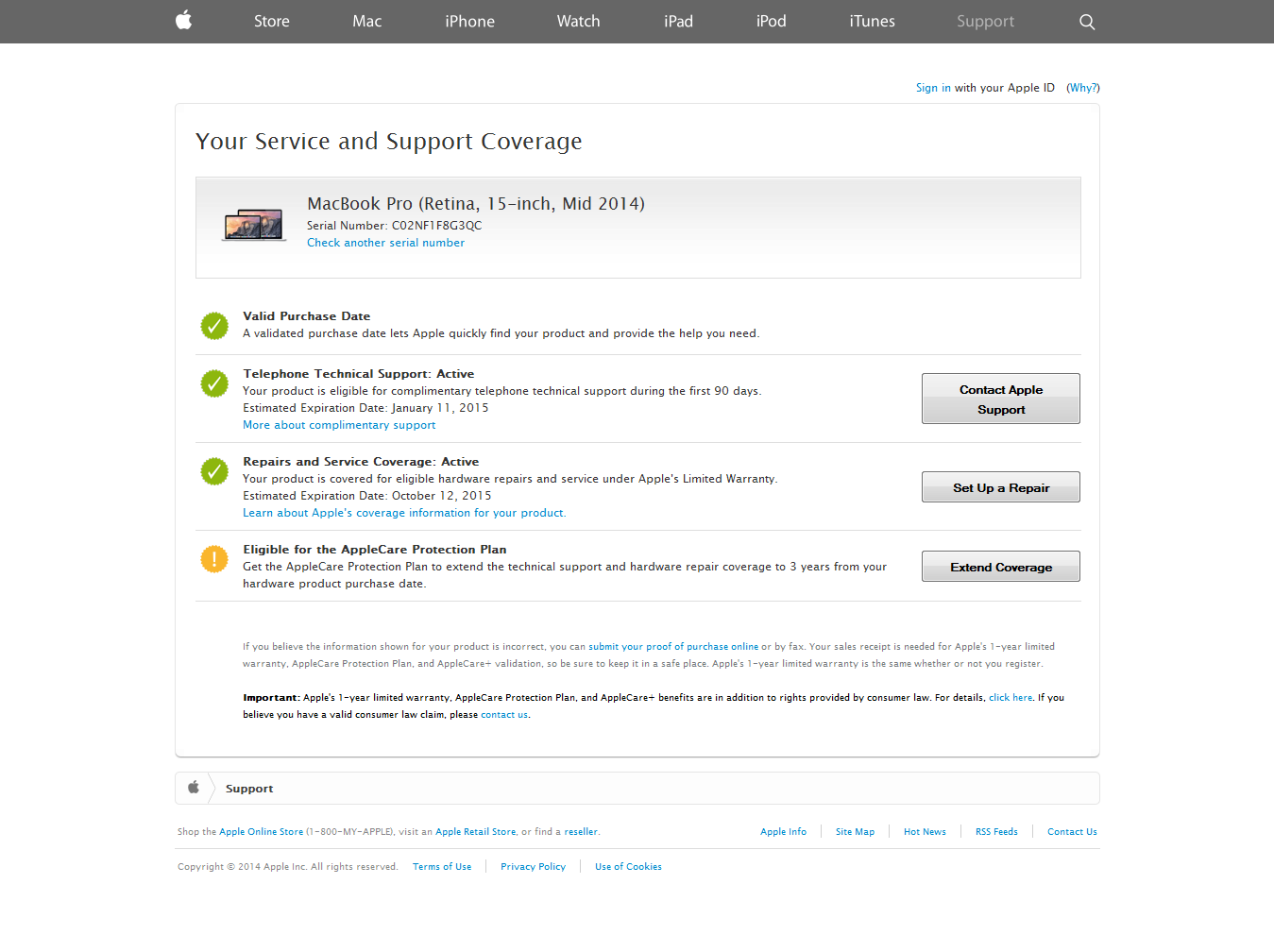Click the Eligible for the AppleCare Protection Plan heading
Viewport: 1274px width, 952px height.
point(375,550)
